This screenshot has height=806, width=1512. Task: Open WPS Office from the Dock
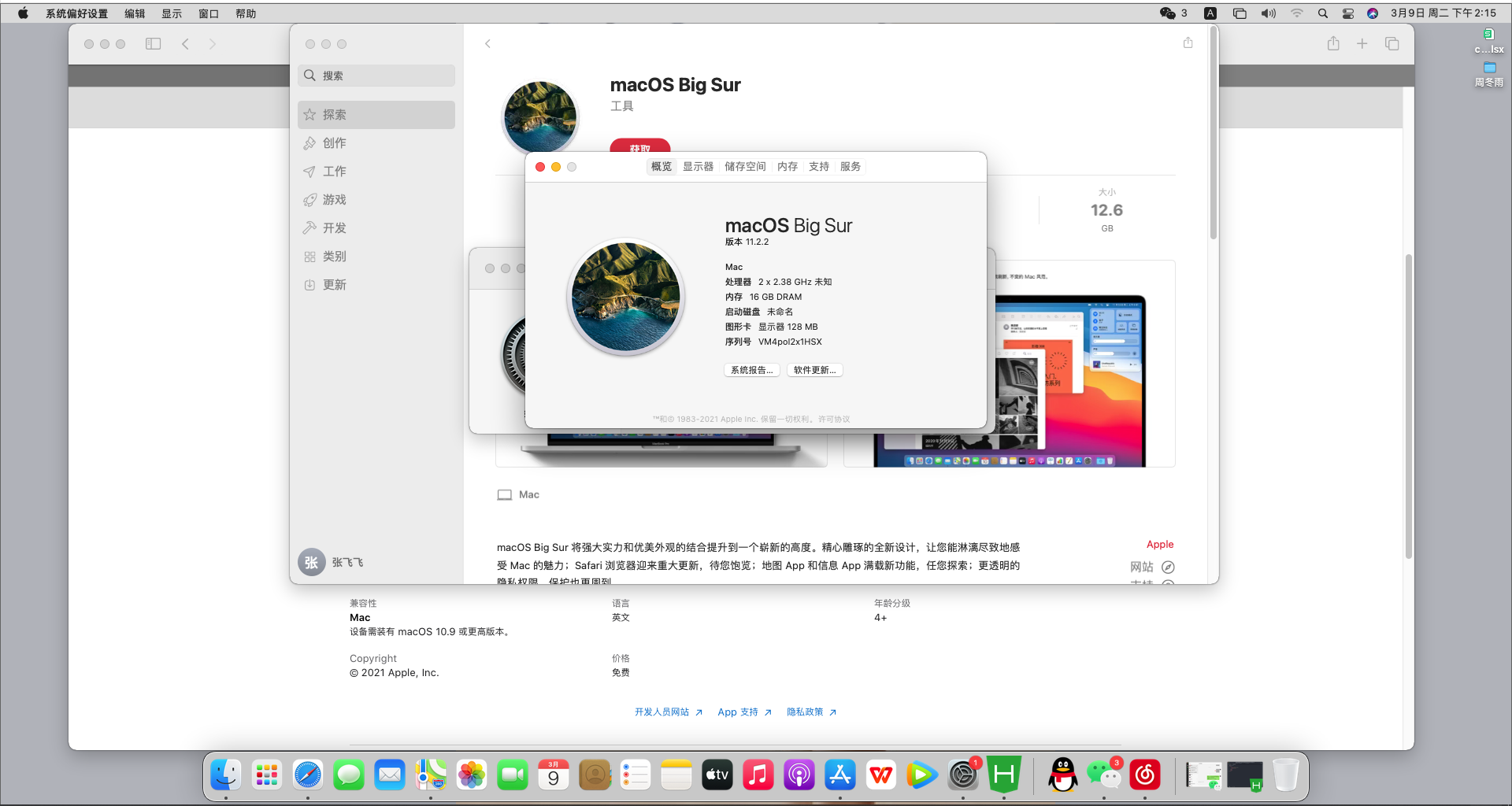point(881,775)
